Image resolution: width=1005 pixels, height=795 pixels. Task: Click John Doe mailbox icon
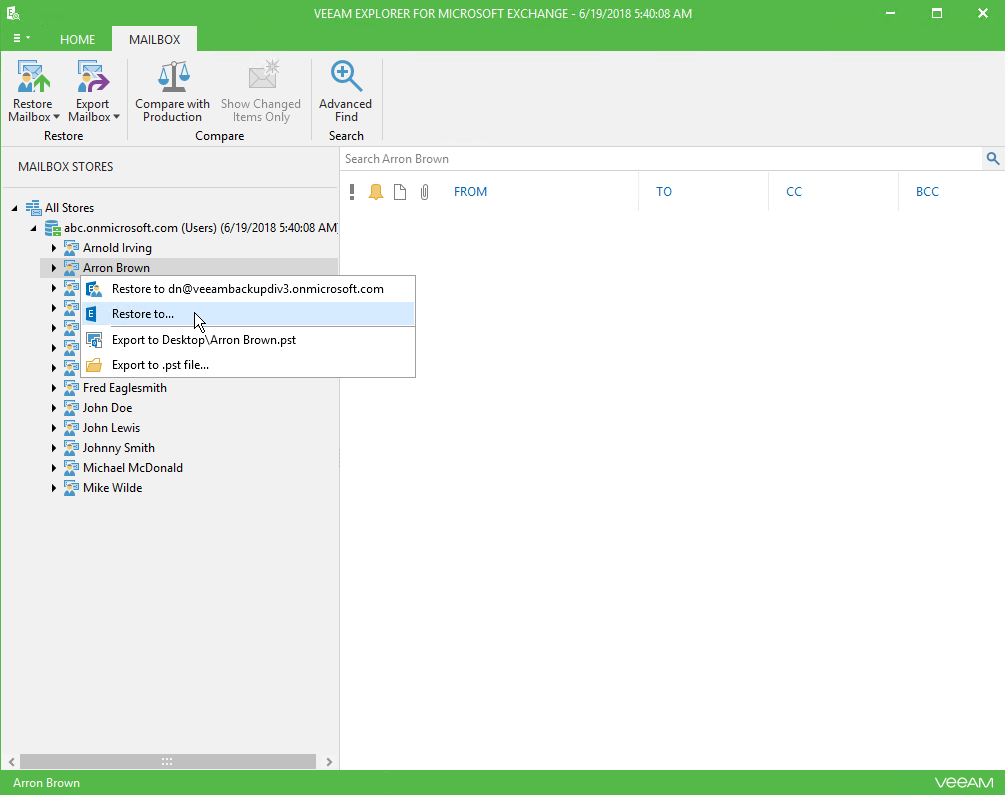(71, 407)
